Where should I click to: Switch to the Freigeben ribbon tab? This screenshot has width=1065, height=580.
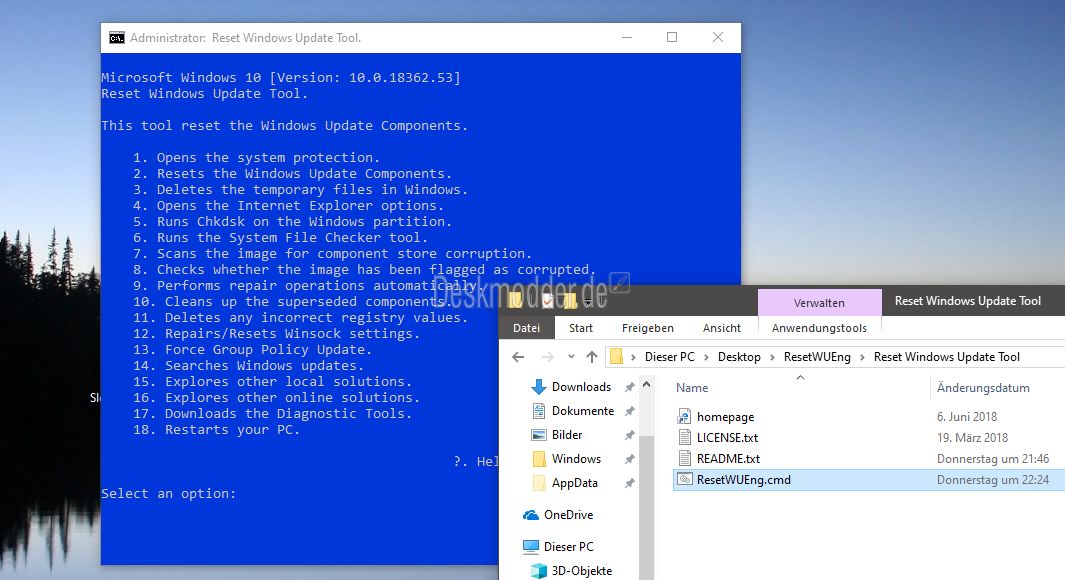(648, 328)
